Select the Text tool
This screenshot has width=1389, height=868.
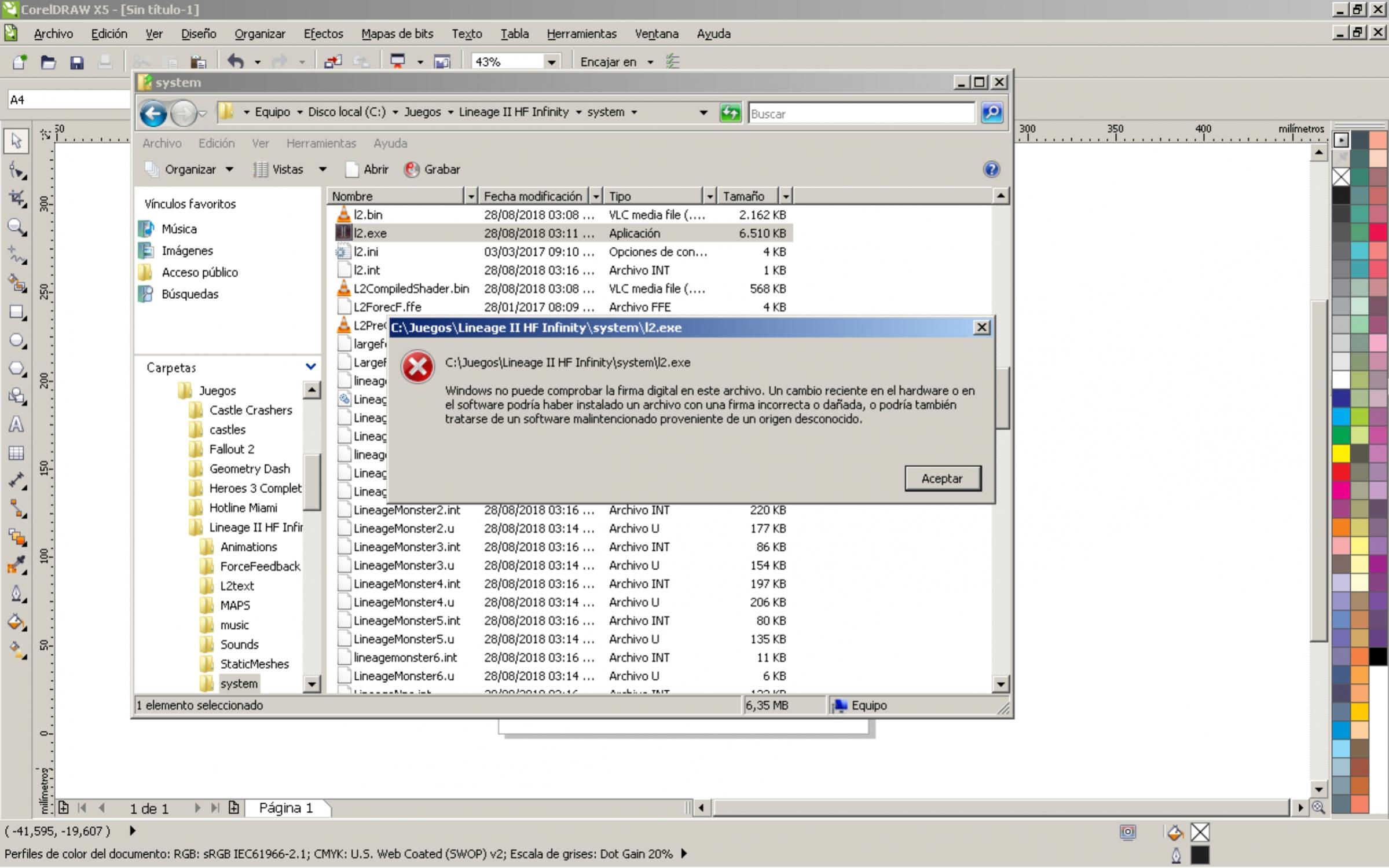coord(16,424)
